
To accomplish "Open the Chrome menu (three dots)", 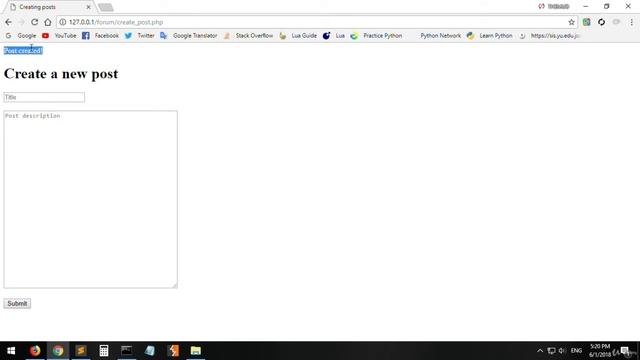I will [x=631, y=22].
